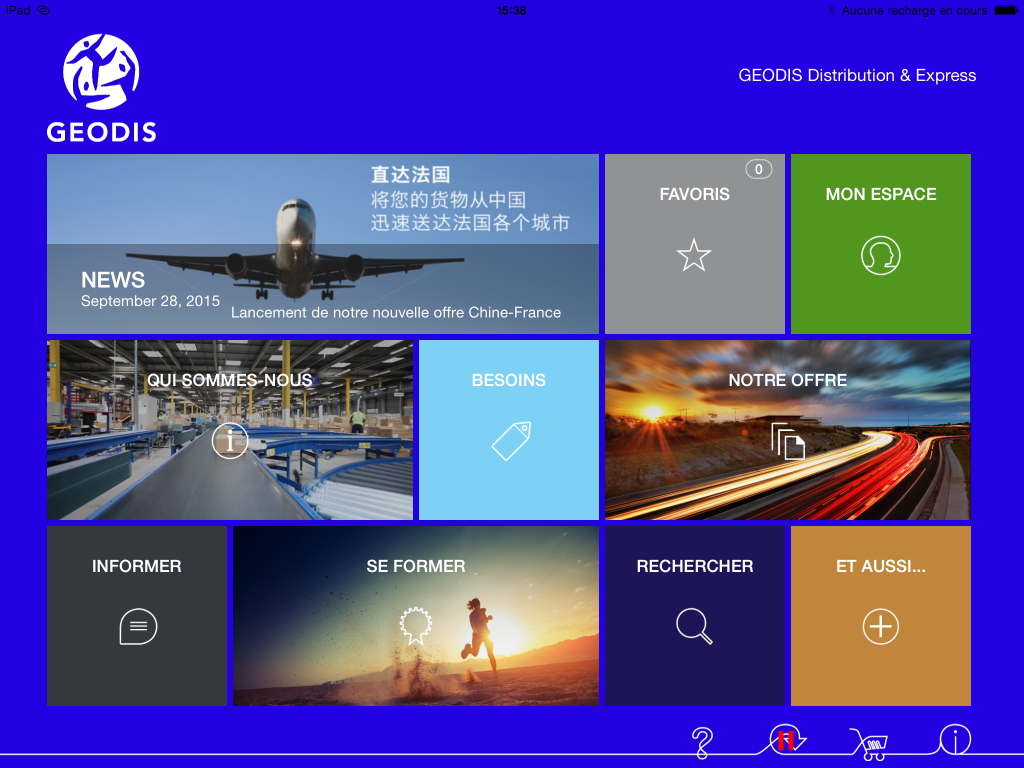Tap the sync arrow icon with red pause bars
1024x768 pixels.
(x=786, y=740)
